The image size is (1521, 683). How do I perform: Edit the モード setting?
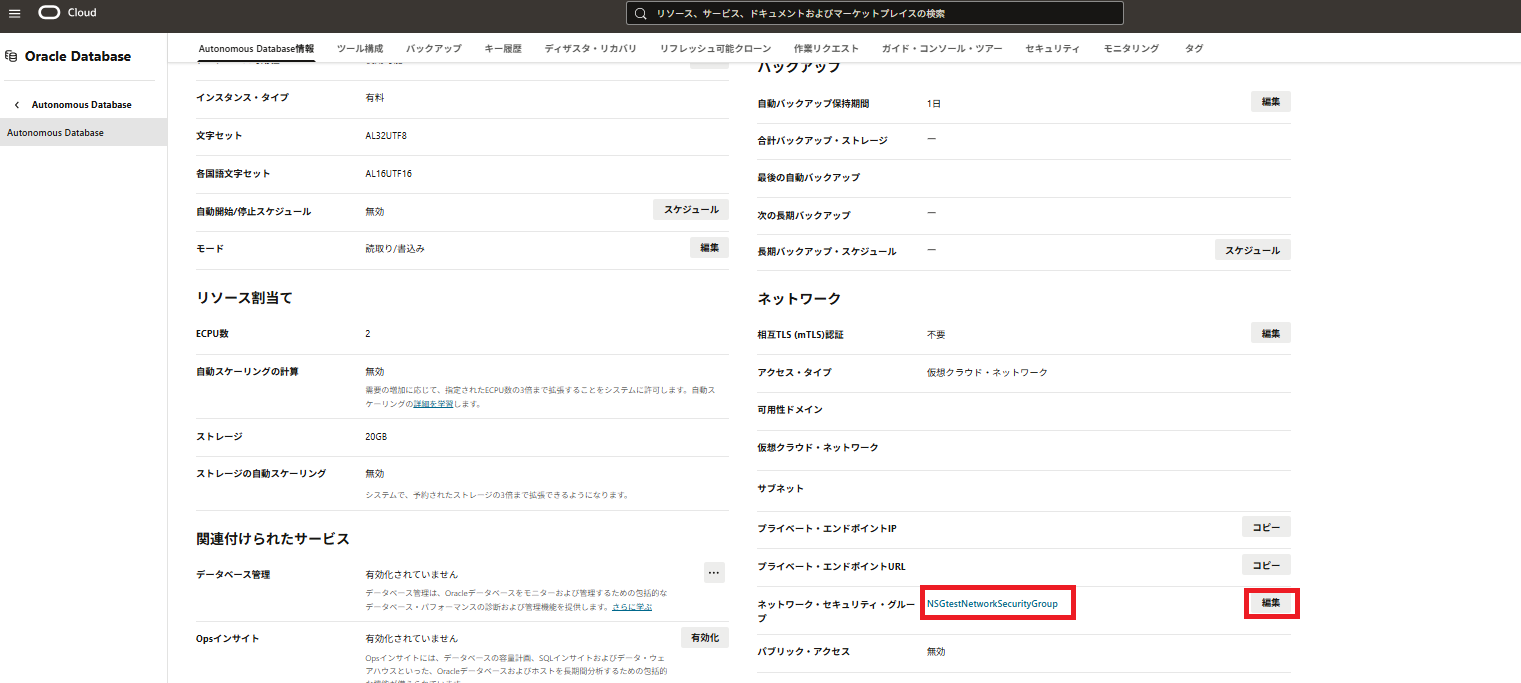[709, 246]
